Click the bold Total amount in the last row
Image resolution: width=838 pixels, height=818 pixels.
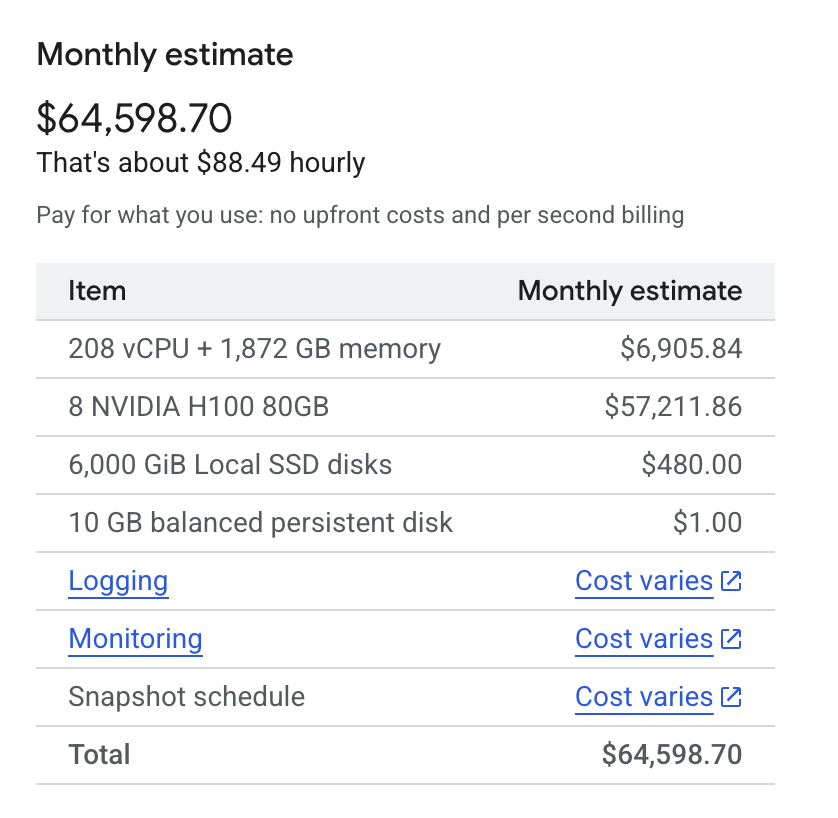click(672, 754)
